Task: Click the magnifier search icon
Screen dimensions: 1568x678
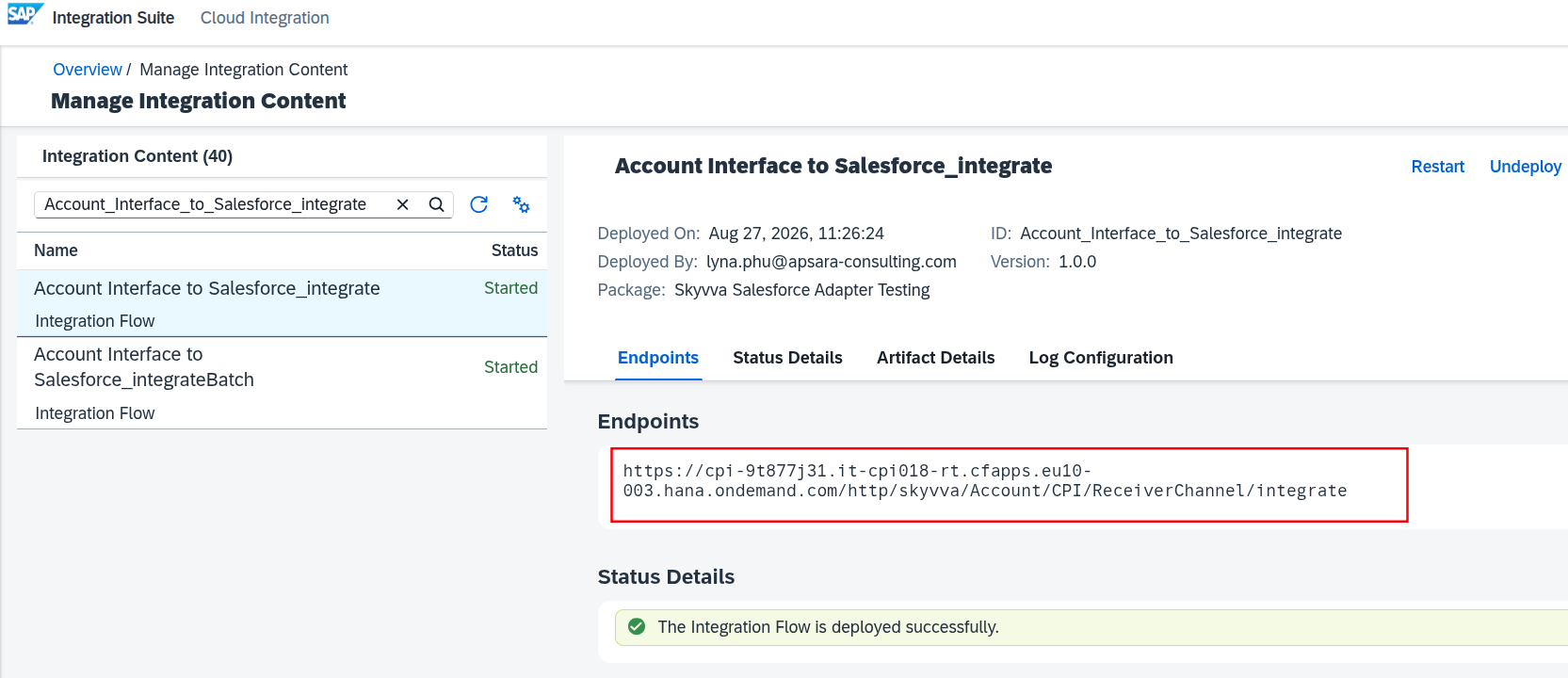Action: [436, 204]
